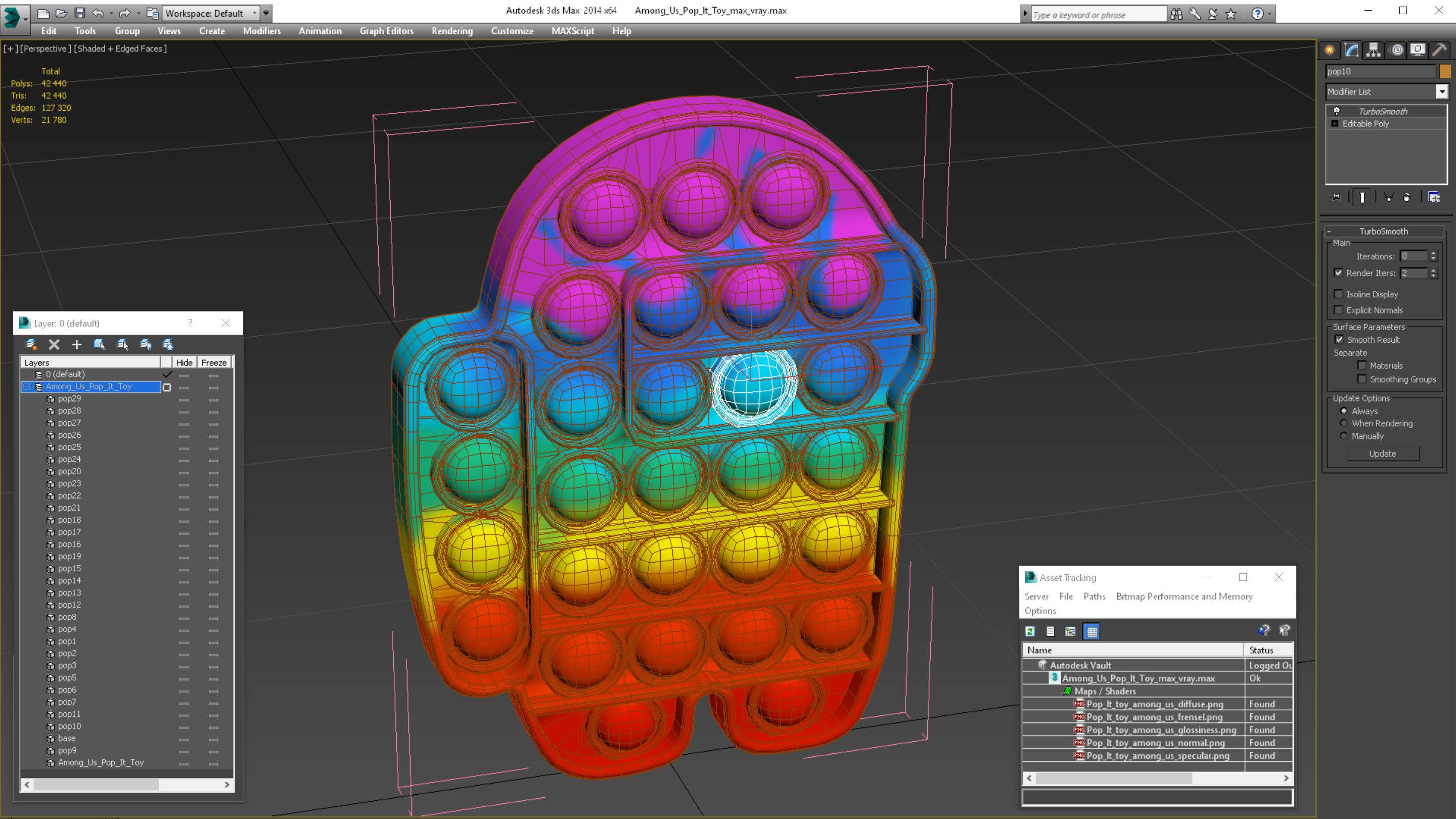Screen dimensions: 1456x819
Task: Click the Update button in TurboSmooth
Action: (x=1383, y=453)
